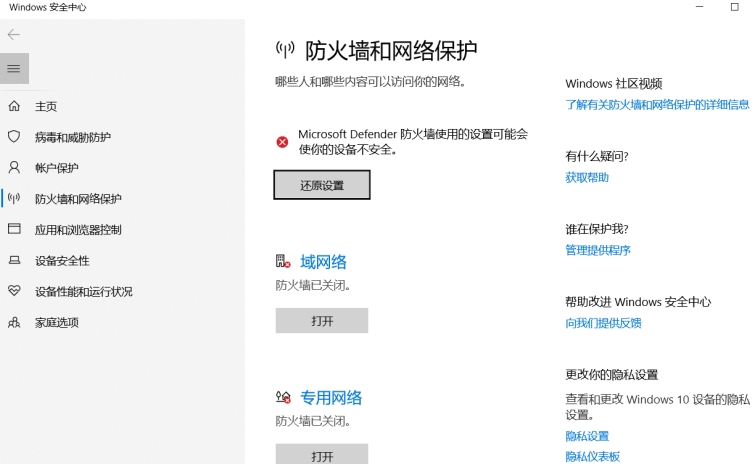Viewport: 755px width, 464px height.
Task: Open the 隐私设置 link
Action: (x=587, y=436)
